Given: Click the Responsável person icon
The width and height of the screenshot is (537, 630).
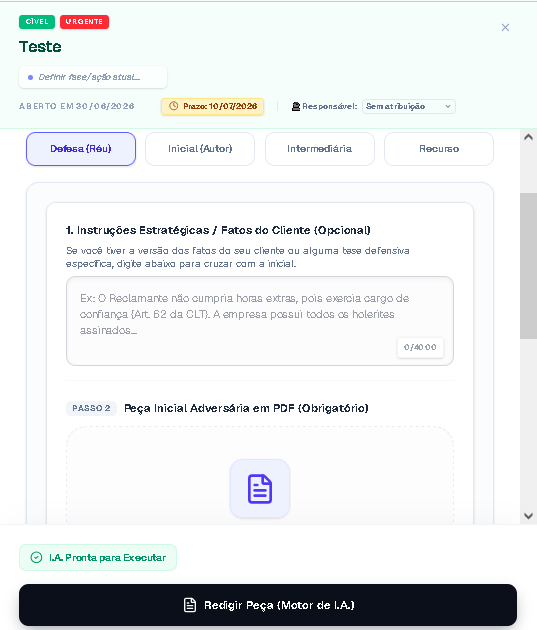Looking at the screenshot, I should tap(296, 106).
